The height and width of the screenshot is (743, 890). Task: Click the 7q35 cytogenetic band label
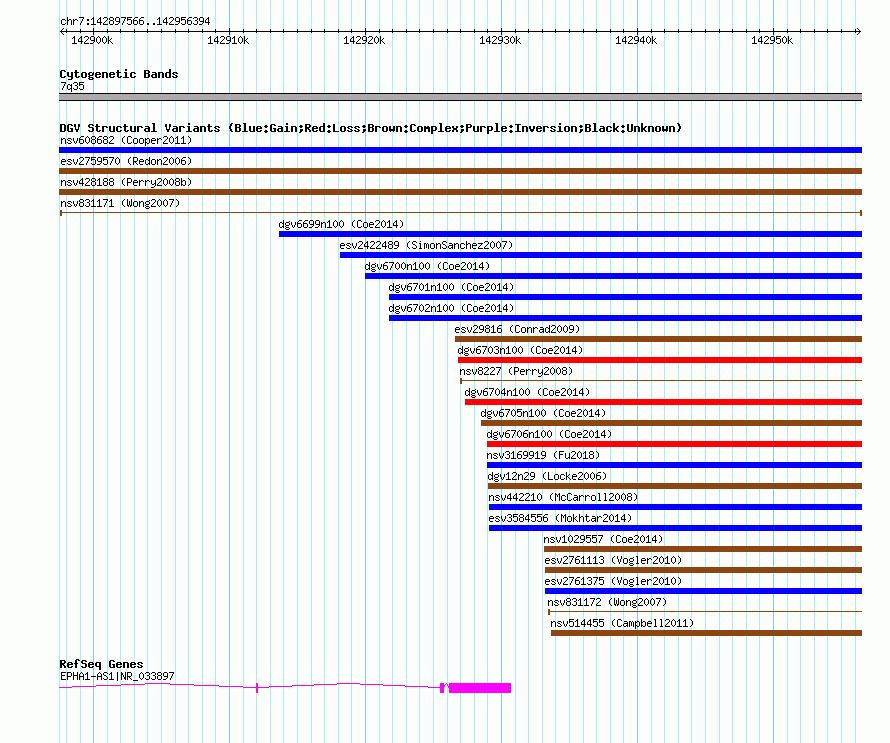72,86
